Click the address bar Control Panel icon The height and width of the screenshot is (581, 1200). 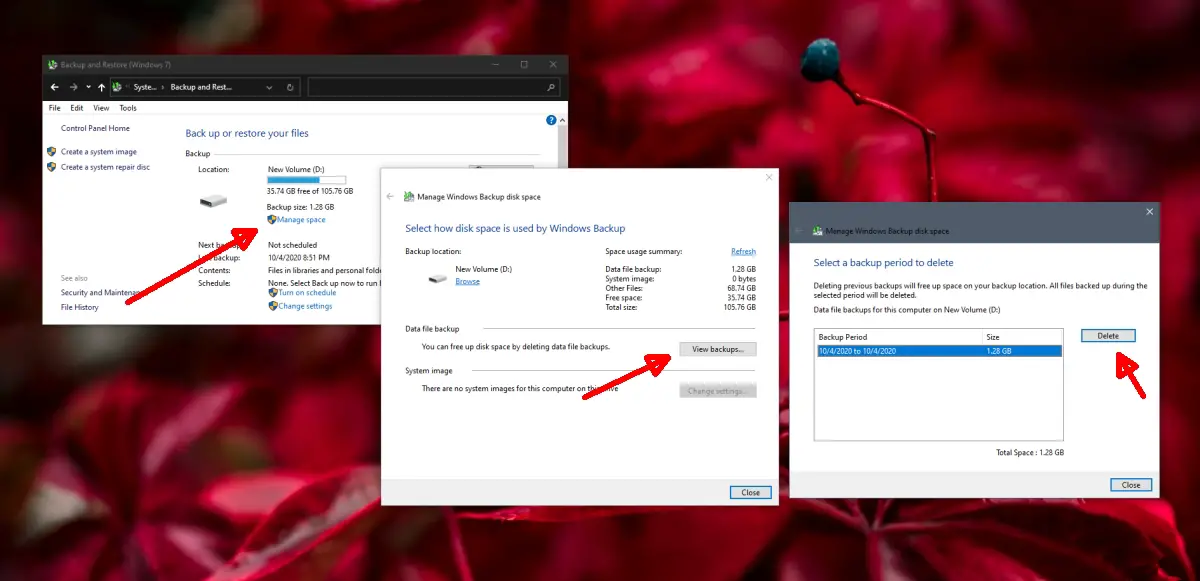coord(118,87)
